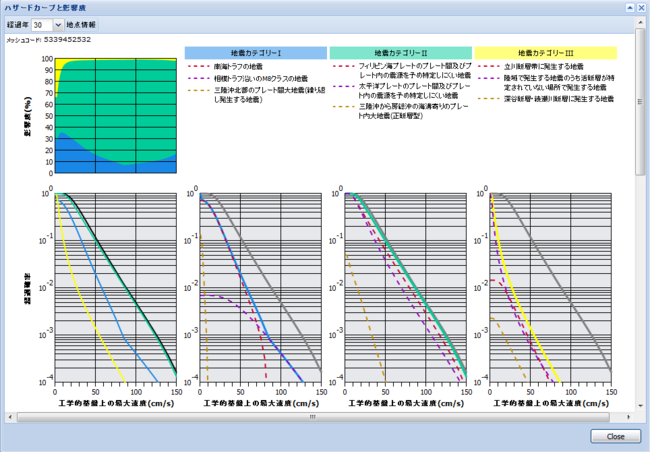Click the total hazard curve chart below 影響度
Viewport: 650px width, 452px height.
[116, 287]
